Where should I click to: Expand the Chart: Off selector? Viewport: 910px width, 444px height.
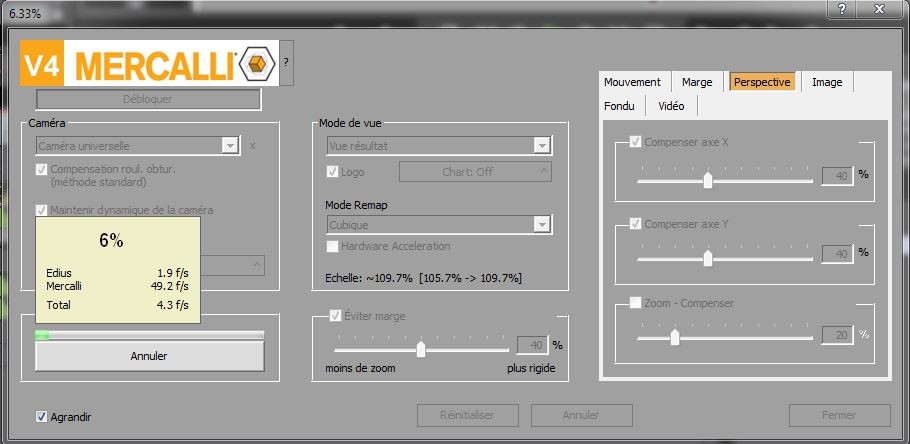pos(475,172)
